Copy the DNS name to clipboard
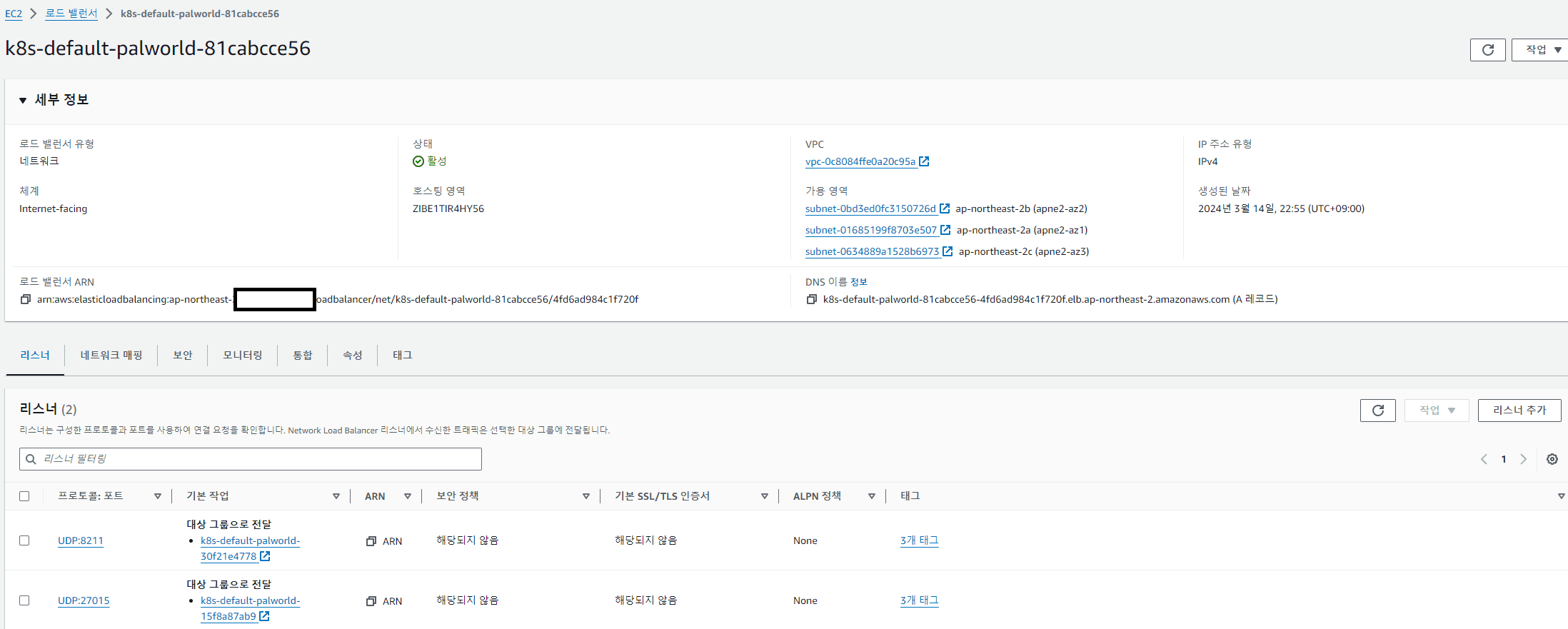Screen dimensions: 1568x629 tap(811, 299)
